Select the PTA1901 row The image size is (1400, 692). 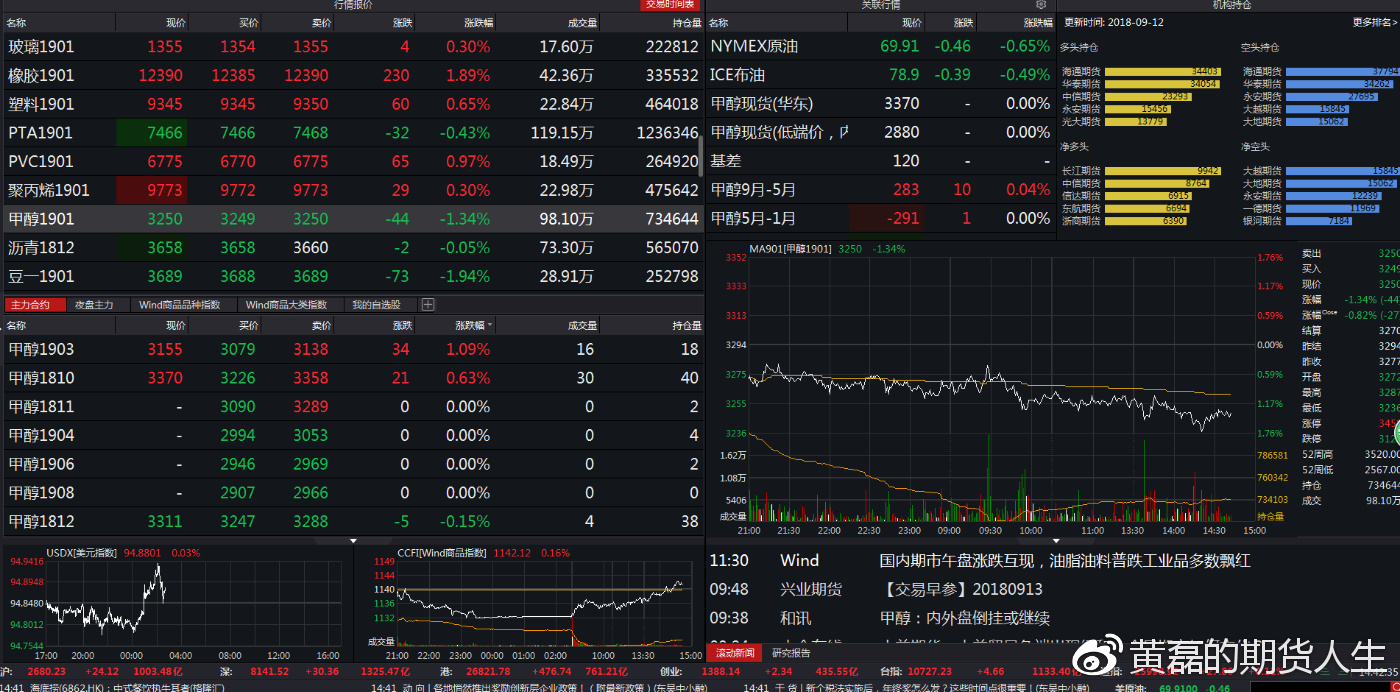click(352, 132)
